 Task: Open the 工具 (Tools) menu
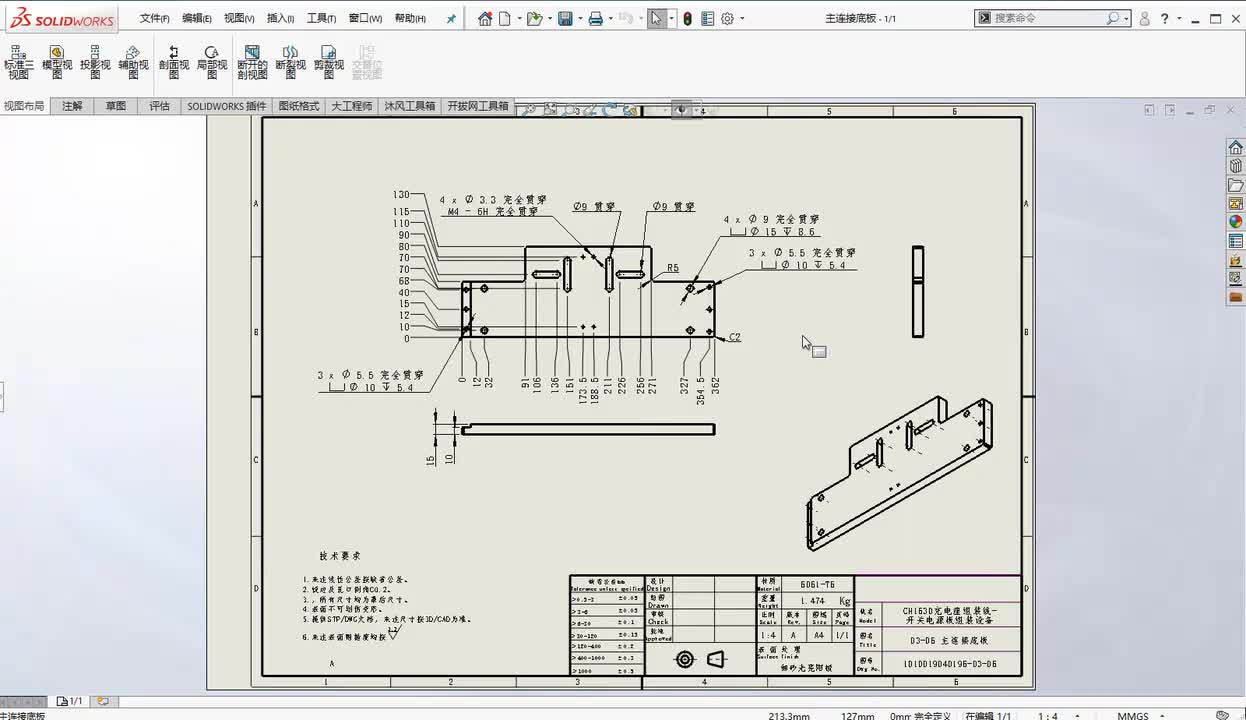[x=321, y=18]
